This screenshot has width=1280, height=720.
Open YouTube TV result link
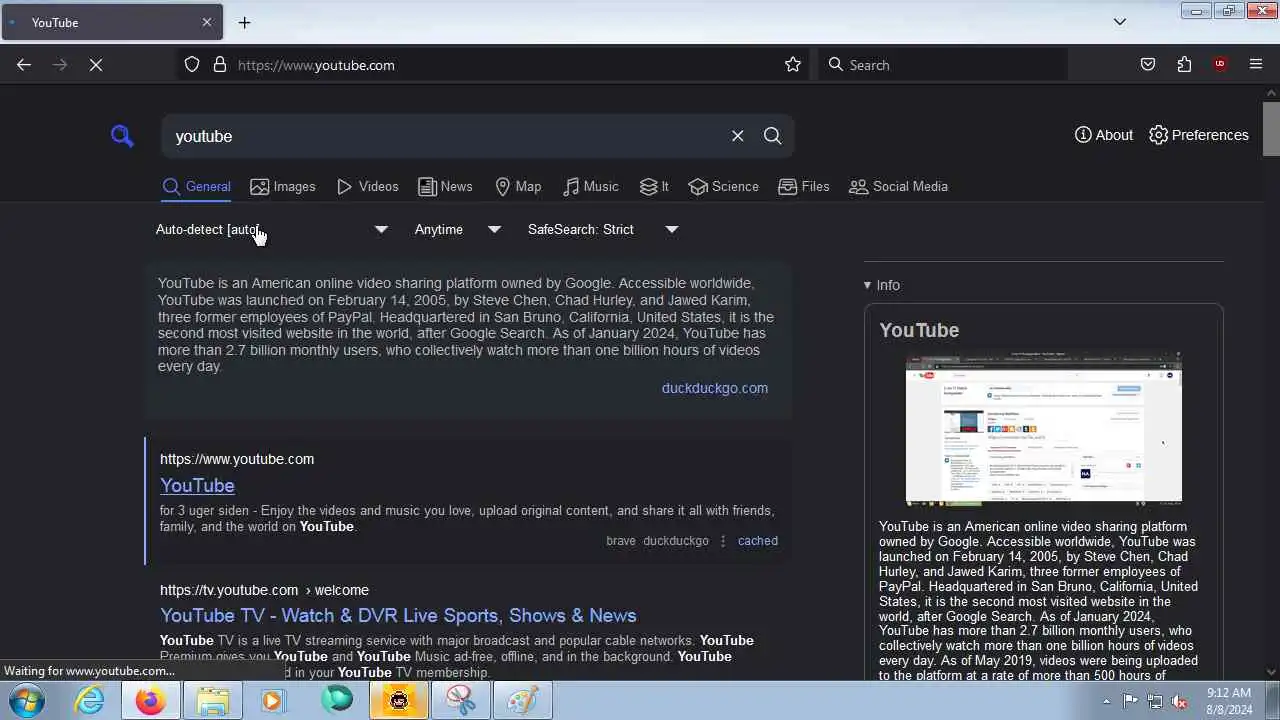[x=398, y=615]
